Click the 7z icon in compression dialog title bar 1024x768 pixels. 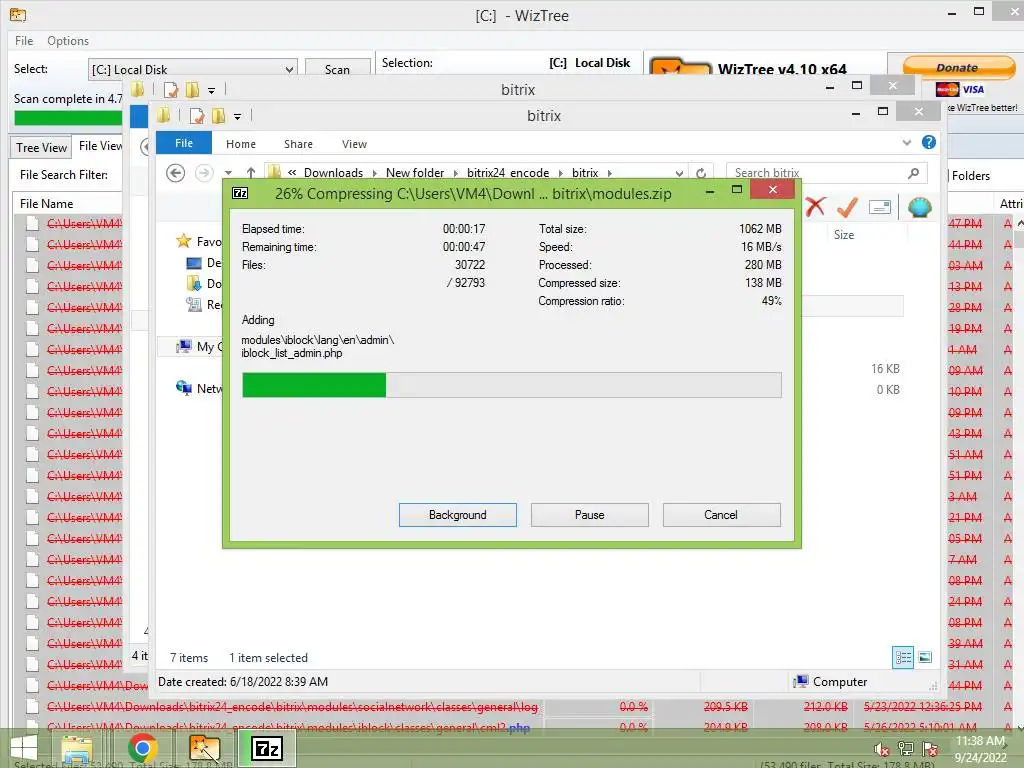[x=240, y=193]
